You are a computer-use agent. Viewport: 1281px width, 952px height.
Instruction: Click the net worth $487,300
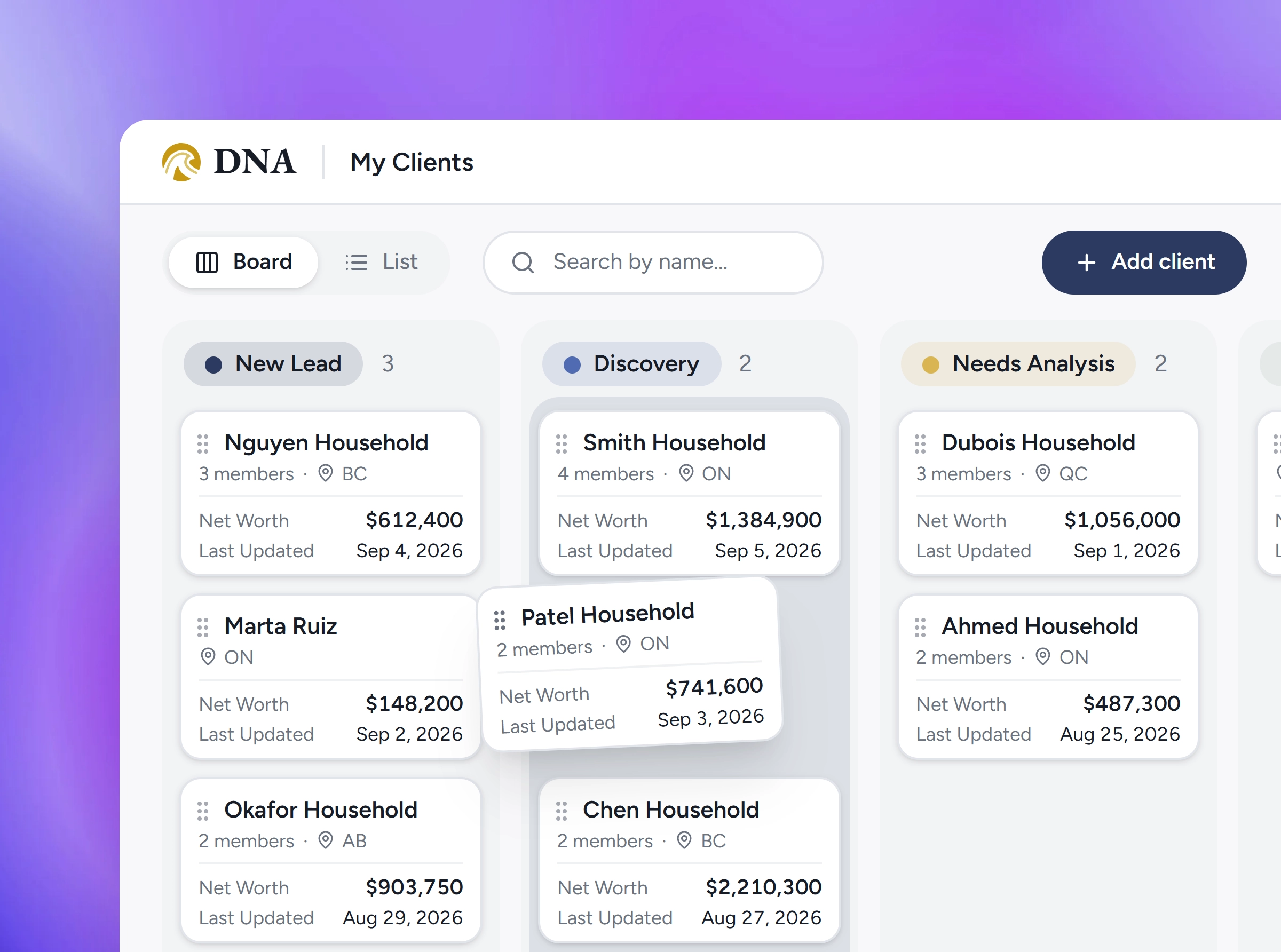point(1132,703)
